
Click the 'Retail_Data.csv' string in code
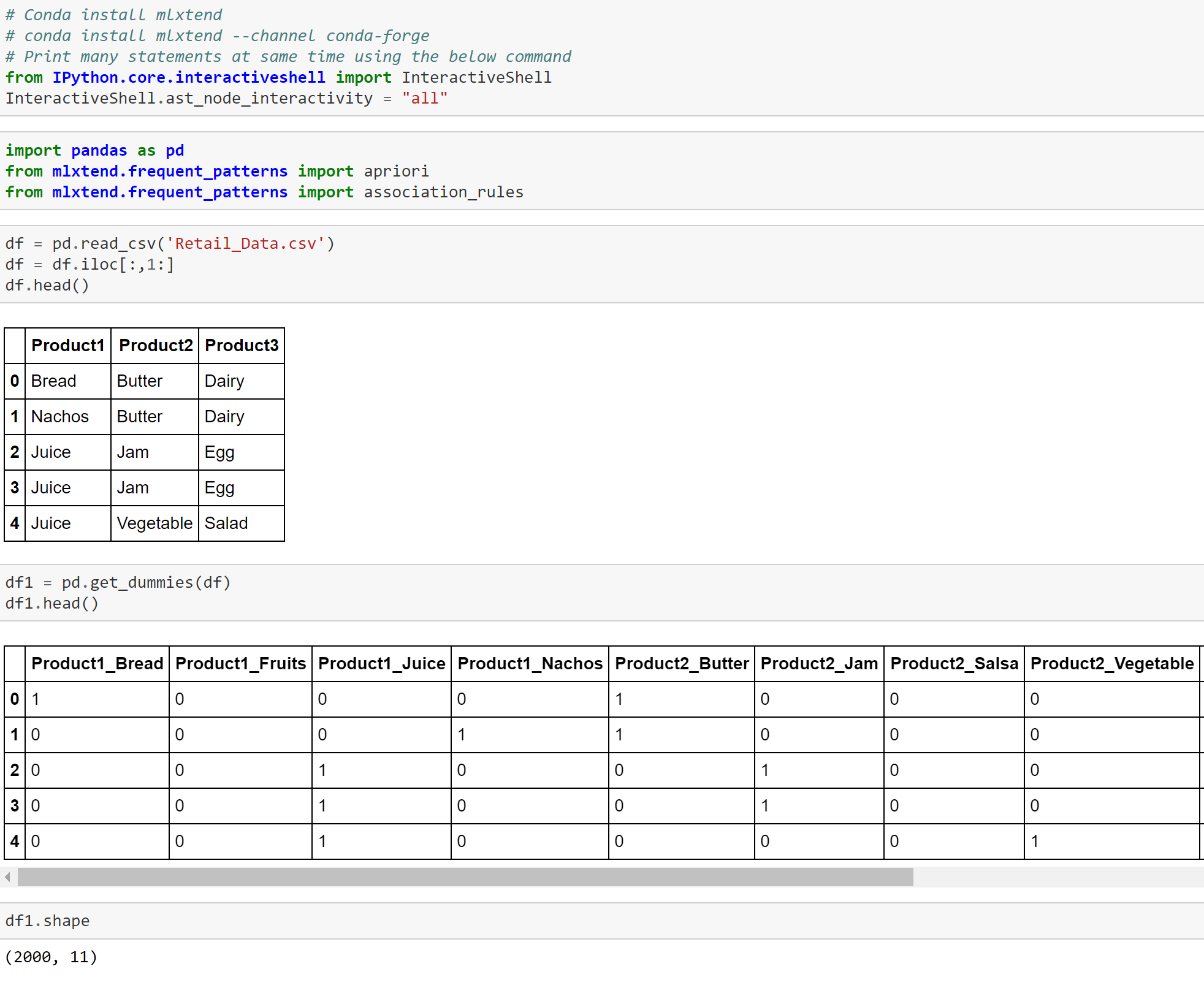pos(245,244)
